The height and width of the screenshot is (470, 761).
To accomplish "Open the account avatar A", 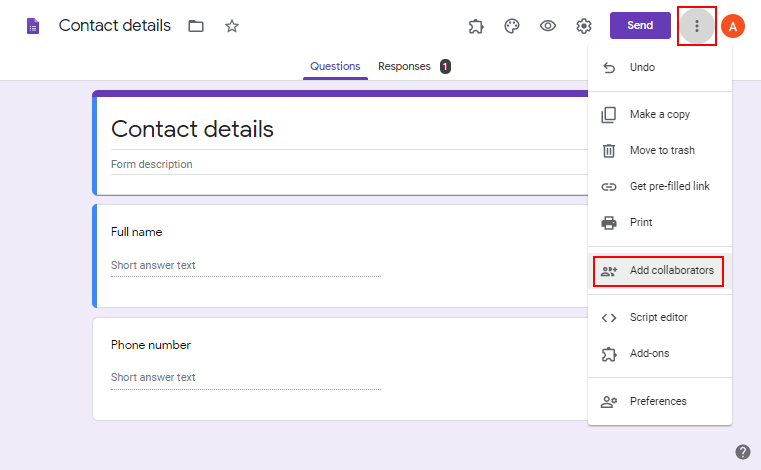I will coord(733,26).
